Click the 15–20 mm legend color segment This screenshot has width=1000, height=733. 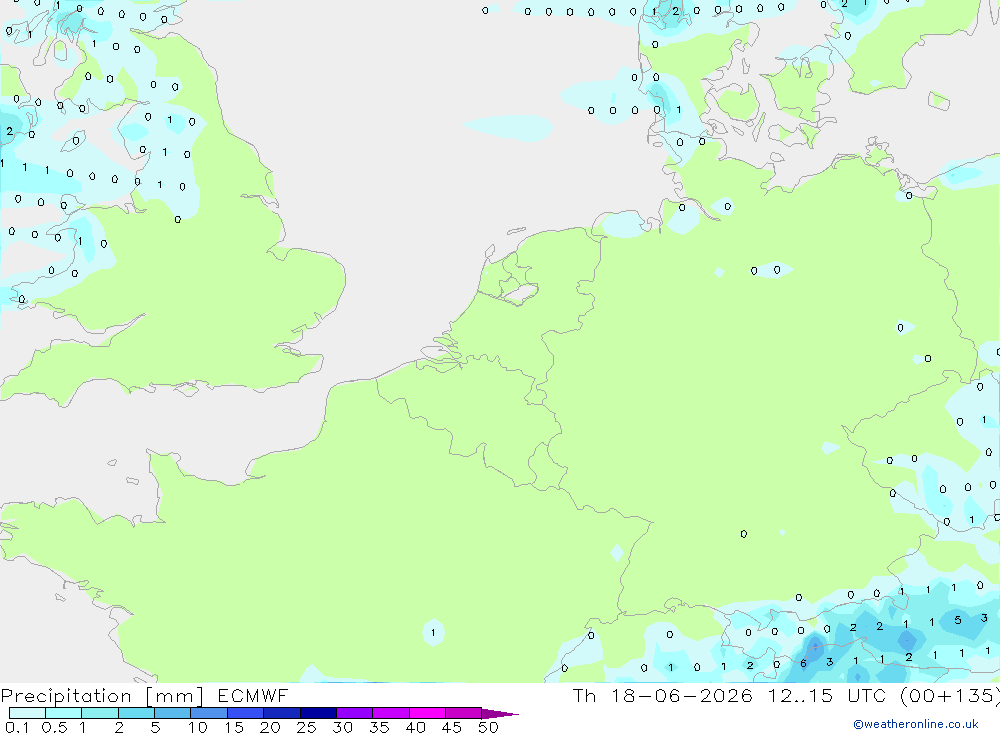click(246, 713)
